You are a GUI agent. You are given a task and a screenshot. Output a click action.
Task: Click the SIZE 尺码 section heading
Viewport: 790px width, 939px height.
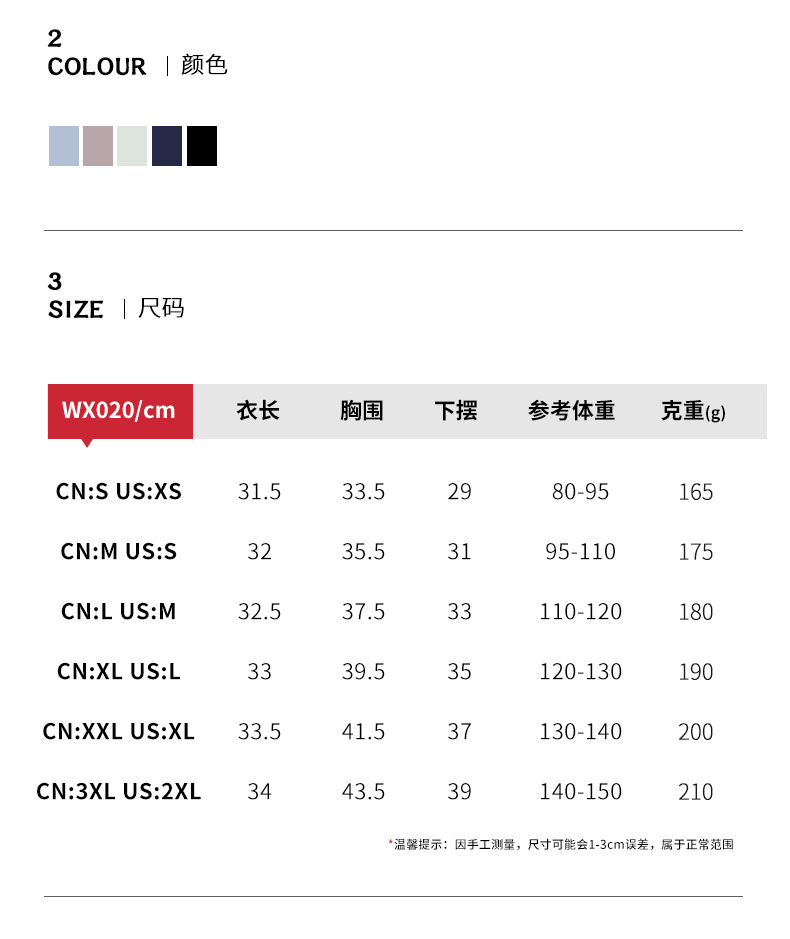click(x=116, y=309)
